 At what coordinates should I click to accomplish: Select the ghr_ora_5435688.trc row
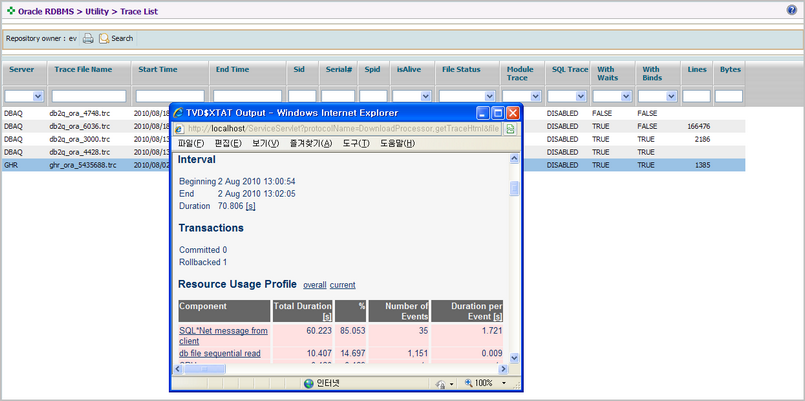(373, 165)
